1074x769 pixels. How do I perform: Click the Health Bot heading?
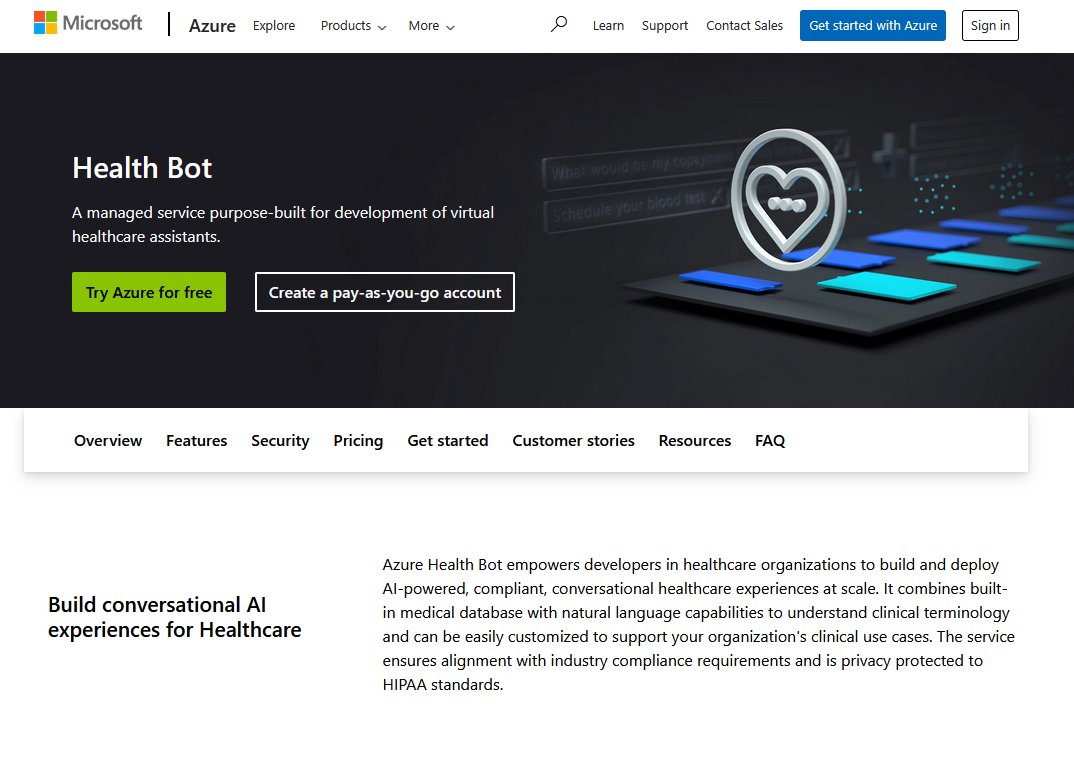point(142,168)
